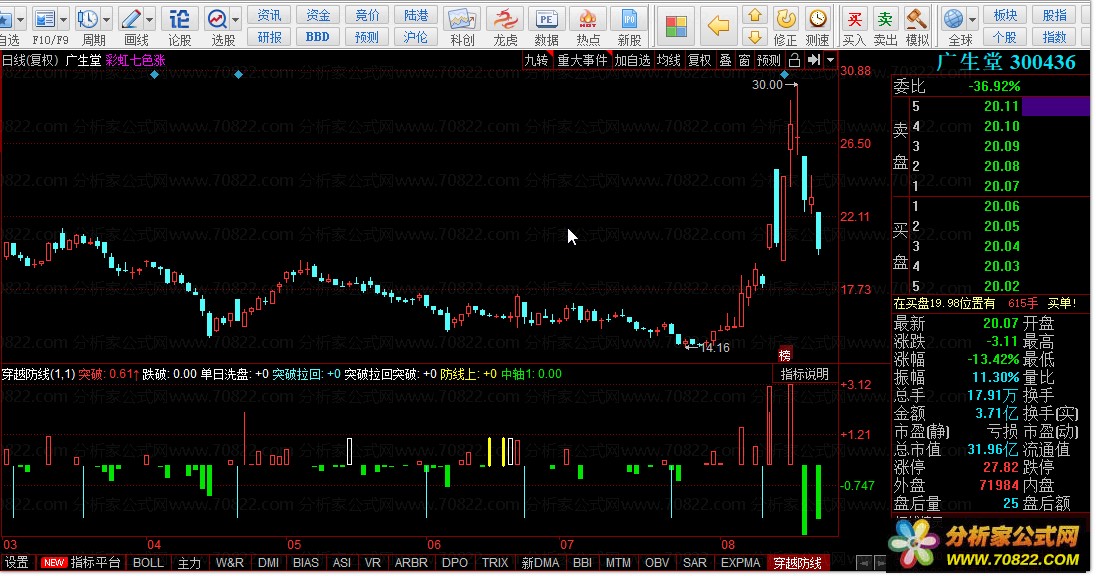Open the F10/F9 company info icon
Image resolution: width=1096 pixels, height=576 pixels.
pyautogui.click(x=45, y=19)
